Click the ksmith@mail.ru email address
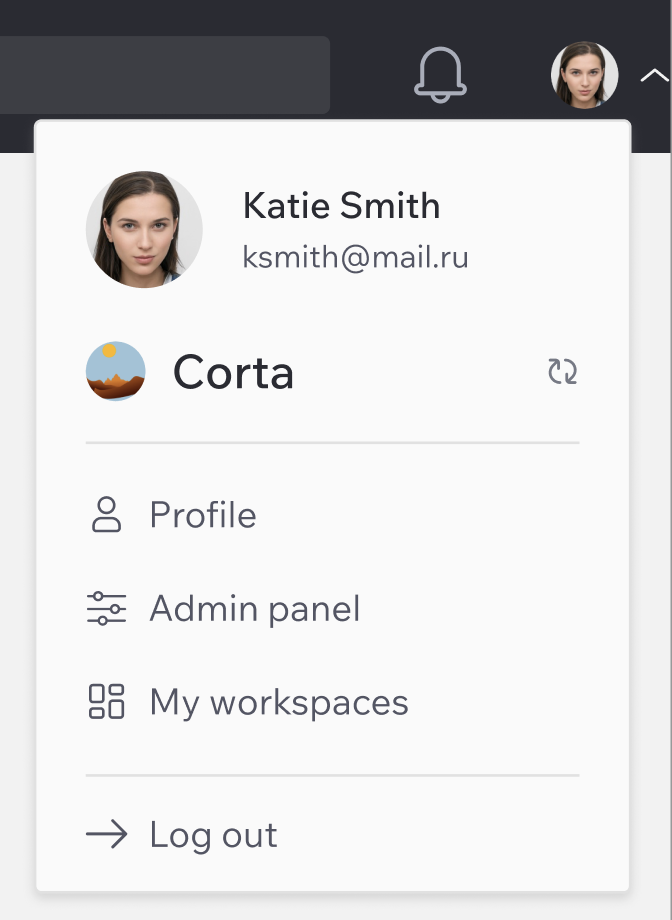The image size is (672, 920). point(356,258)
